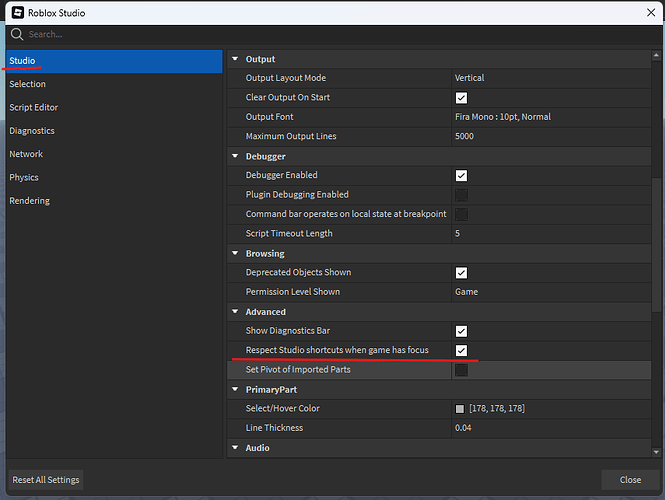Collapse the Browsing section
The image size is (665, 500).
tap(235, 253)
